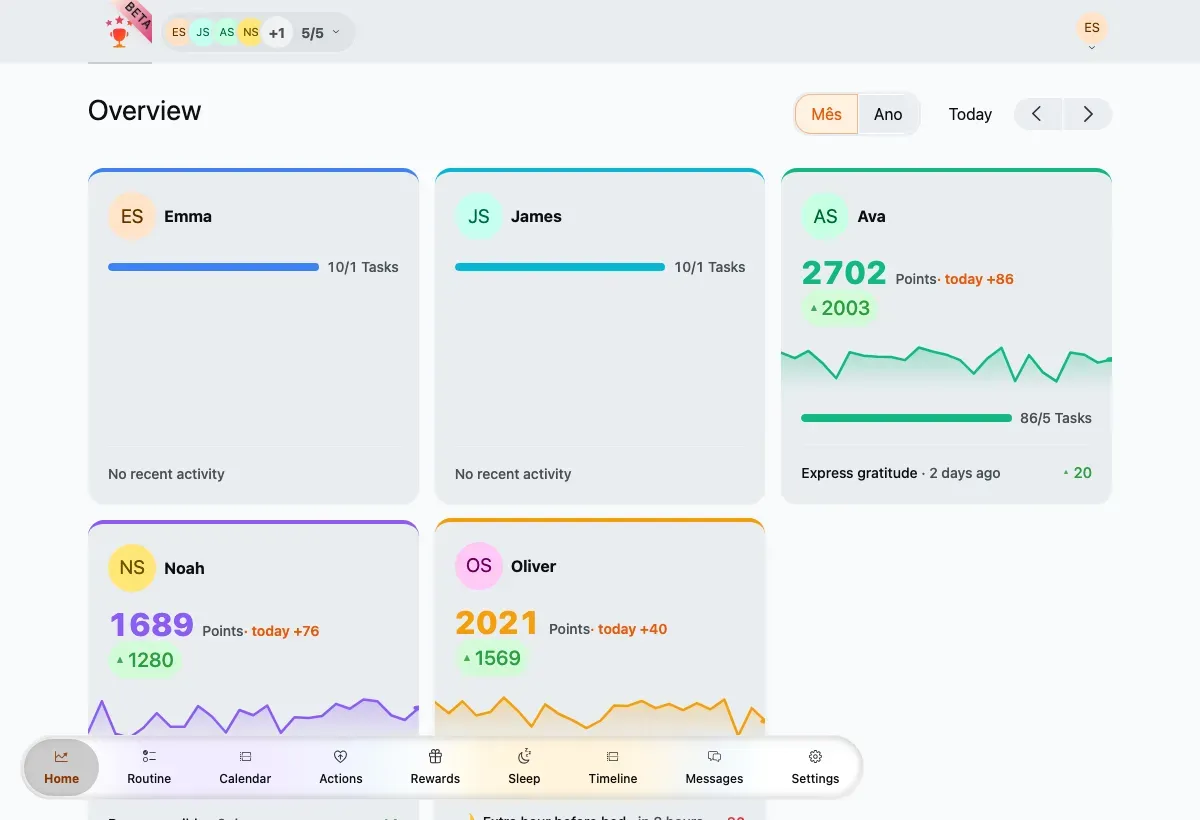Open the Settings gear icon
Screen dimensions: 1200x820
815,757
